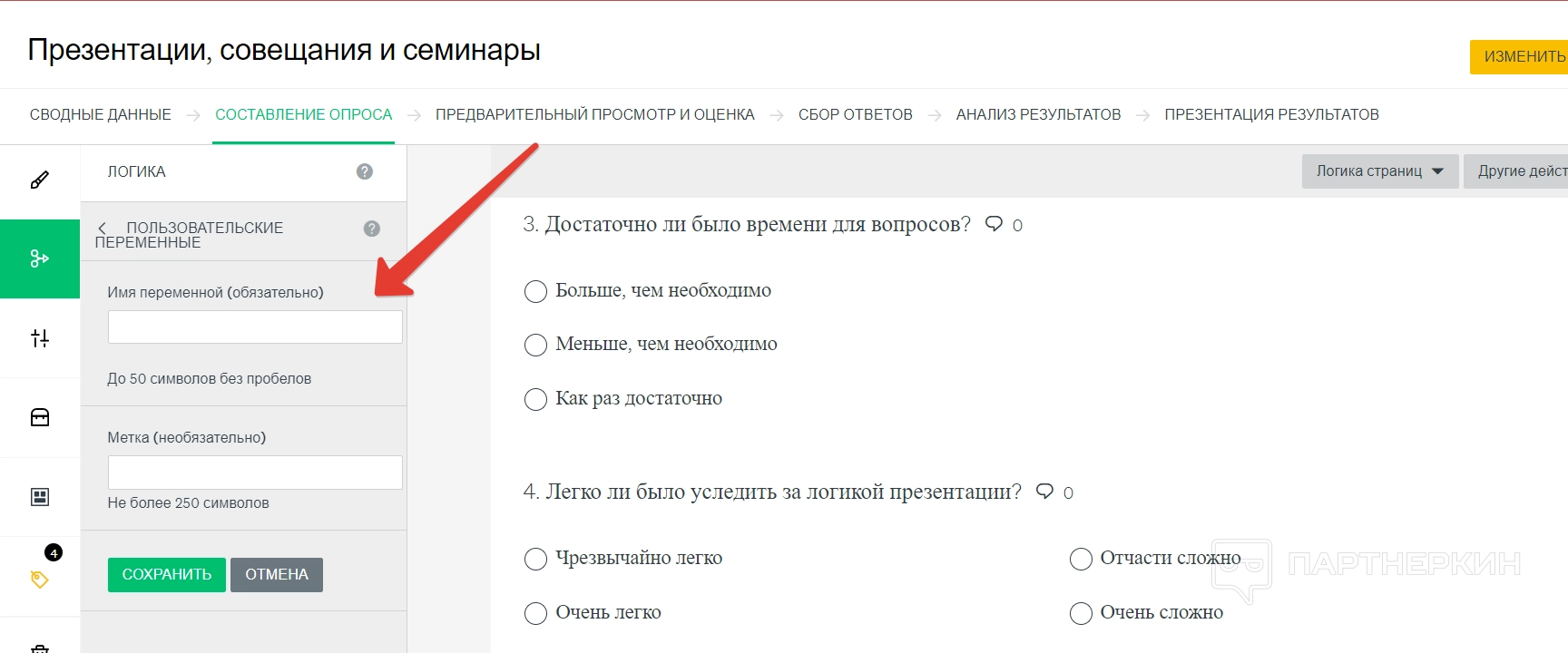Select the logic branching sidebar icon
The image size is (1568, 653).
[x=40, y=258]
